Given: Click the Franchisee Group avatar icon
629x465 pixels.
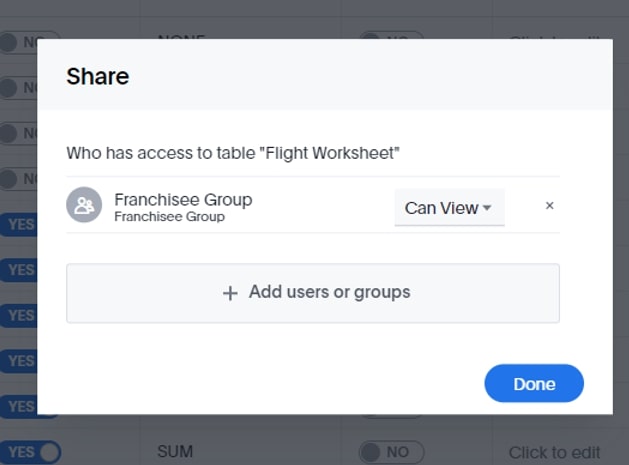Looking at the screenshot, I should (x=84, y=205).
